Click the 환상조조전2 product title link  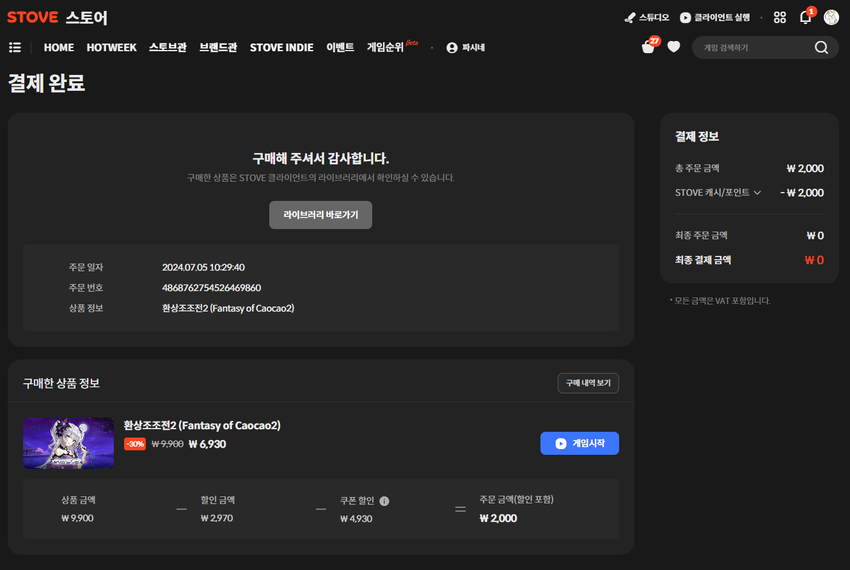(202, 425)
